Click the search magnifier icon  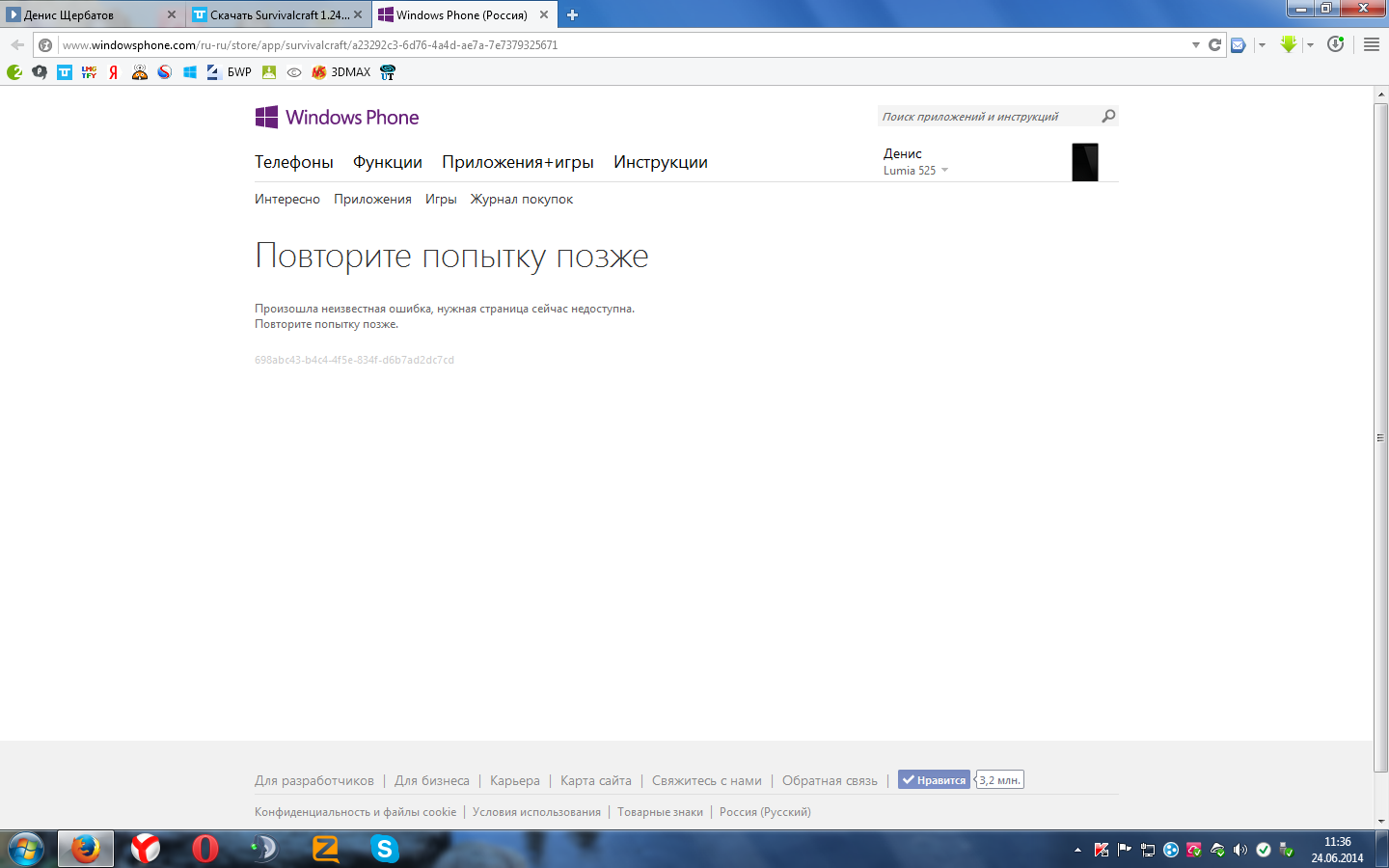pos(1108,116)
